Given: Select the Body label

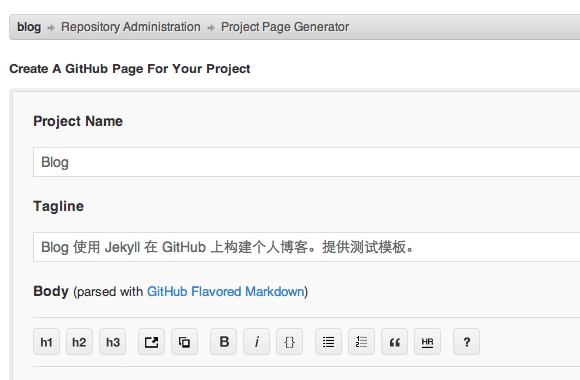Looking at the screenshot, I should (51, 291).
